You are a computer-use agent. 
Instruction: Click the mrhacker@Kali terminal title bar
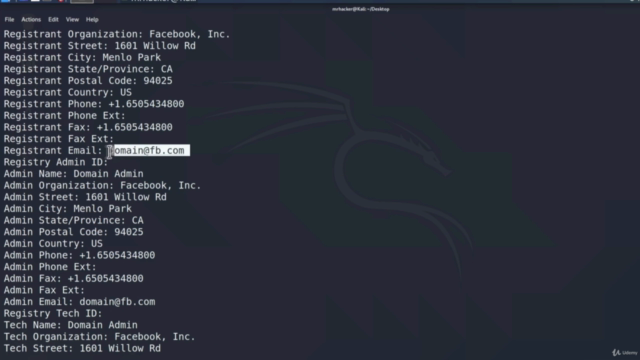point(360,9)
